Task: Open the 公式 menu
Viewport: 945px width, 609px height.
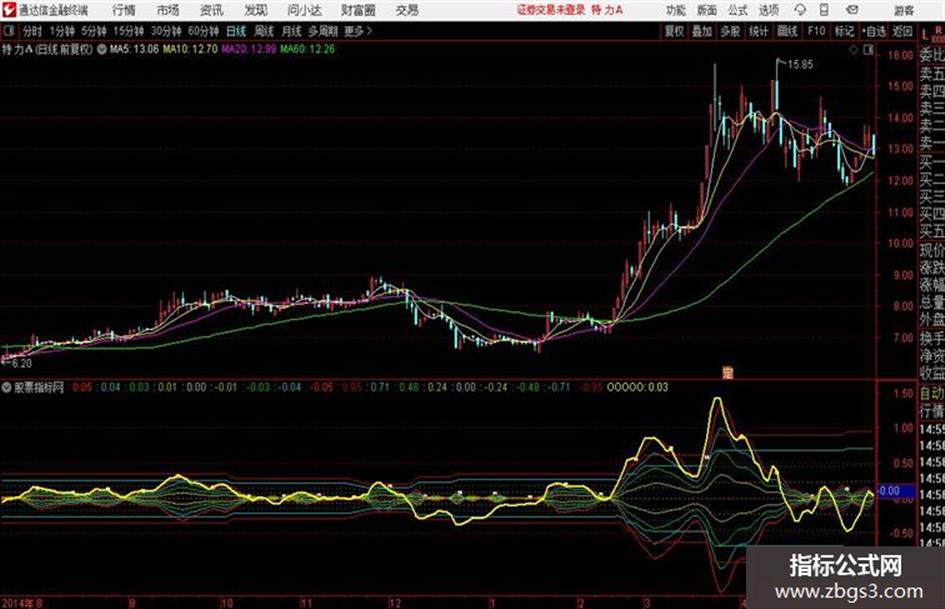Action: pos(738,10)
